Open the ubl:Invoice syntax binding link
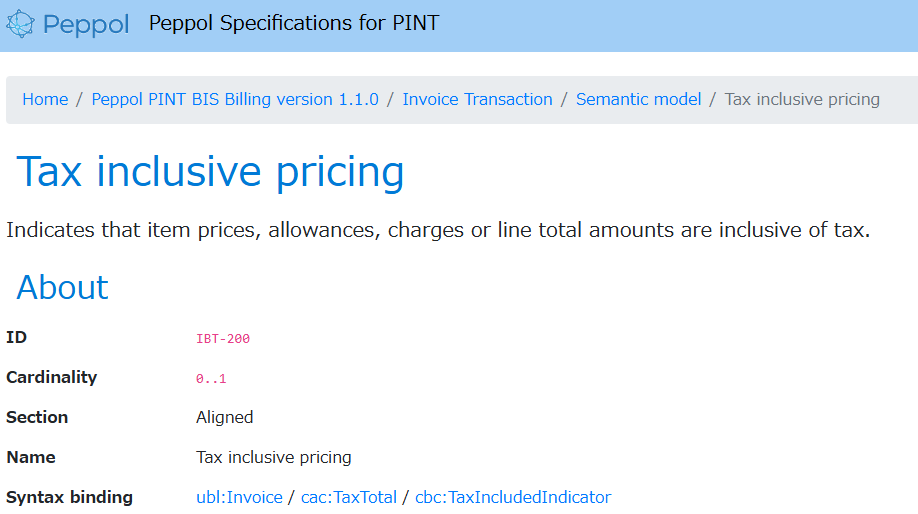This screenshot has width=918, height=514. [239, 497]
